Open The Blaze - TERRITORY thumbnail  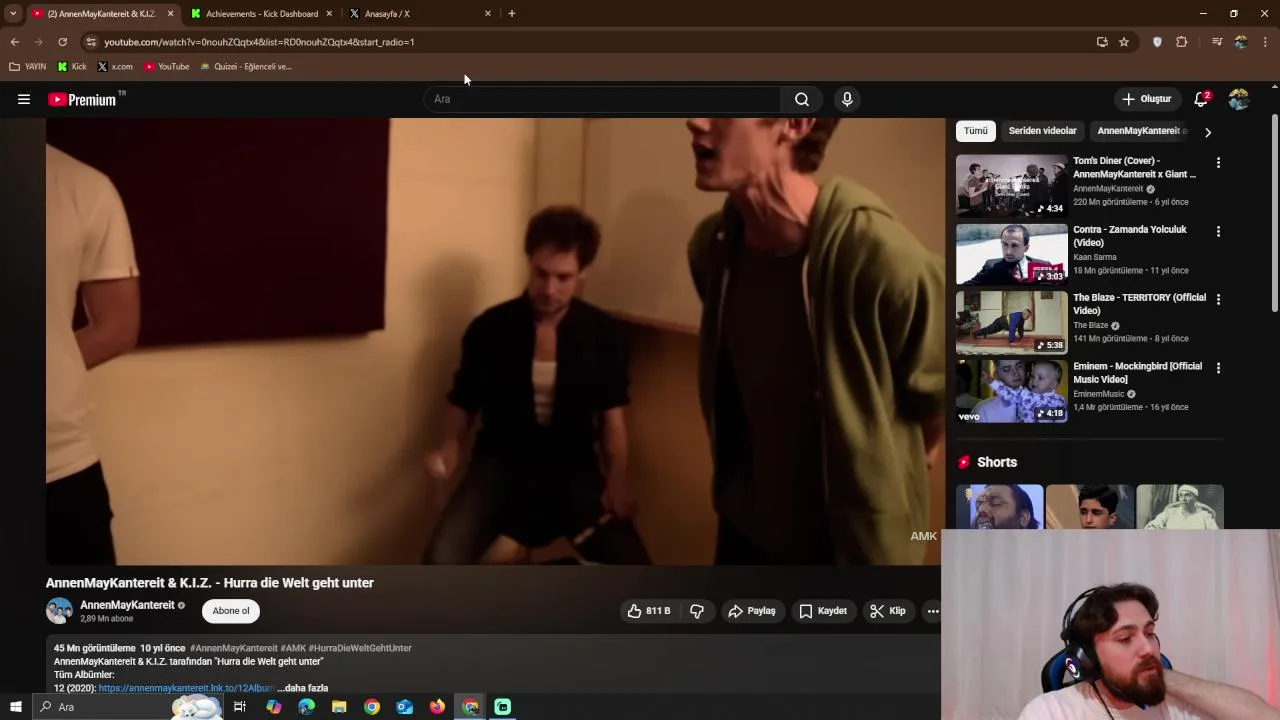tap(1011, 322)
